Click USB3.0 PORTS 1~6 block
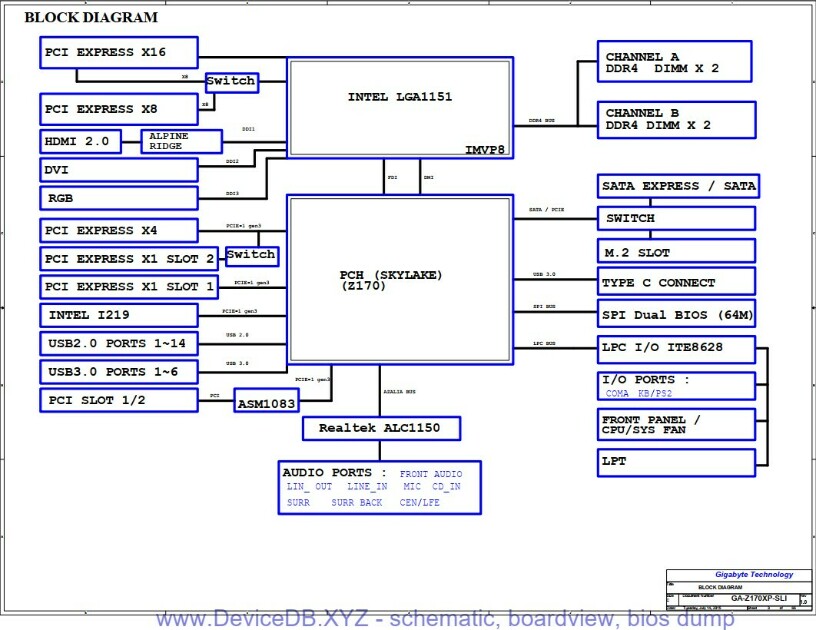 (x=119, y=372)
